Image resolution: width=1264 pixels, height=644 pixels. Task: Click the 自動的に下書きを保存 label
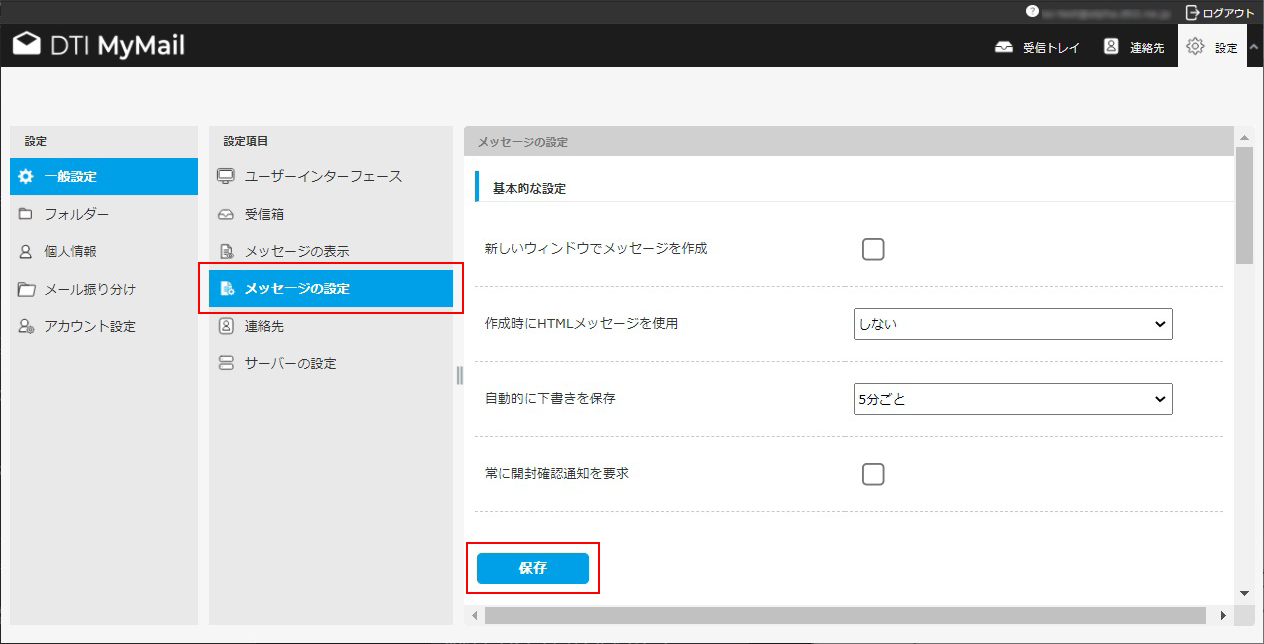click(550, 399)
